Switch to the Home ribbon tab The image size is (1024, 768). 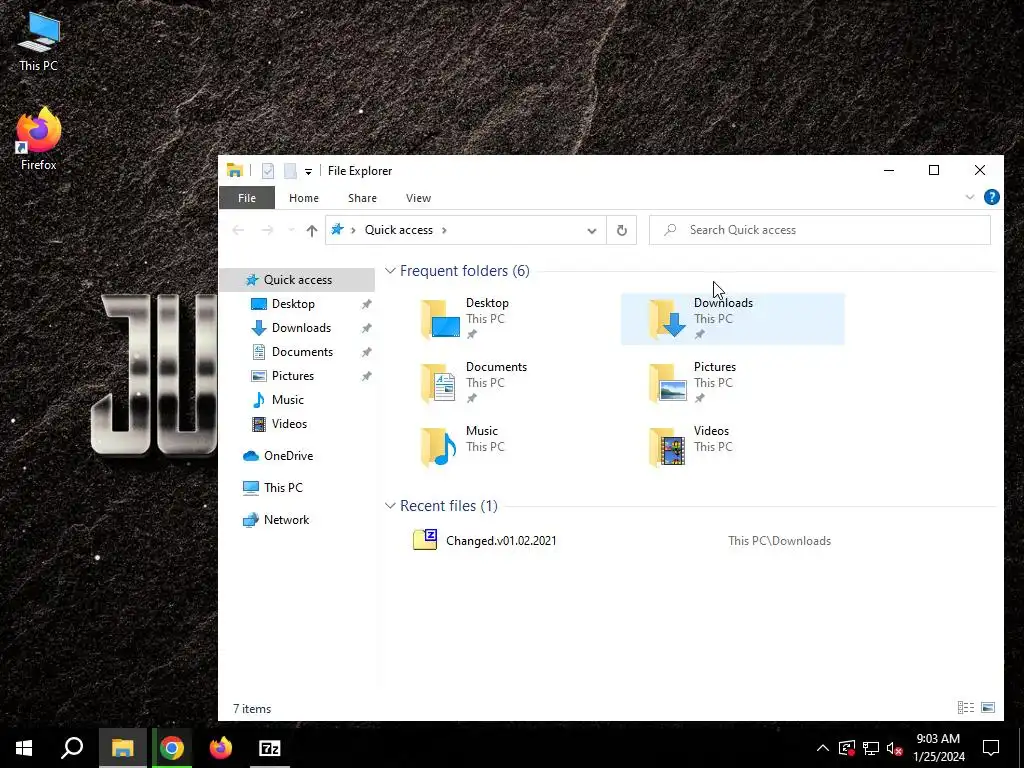click(304, 198)
